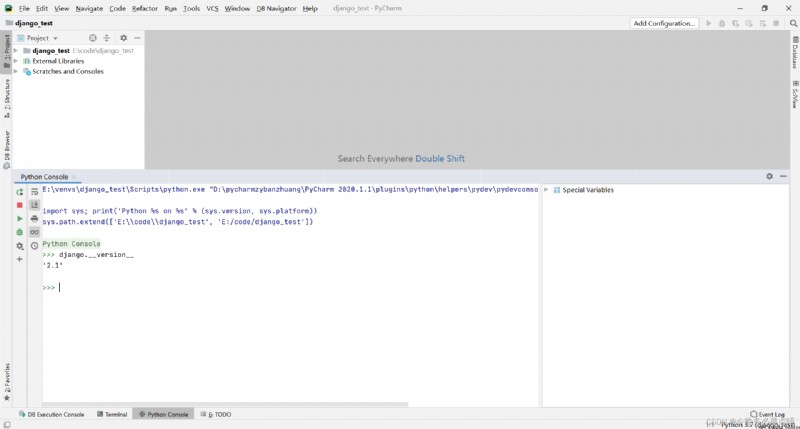Open the Favorites side tab
Screen dimensions: 800x429
[7, 382]
